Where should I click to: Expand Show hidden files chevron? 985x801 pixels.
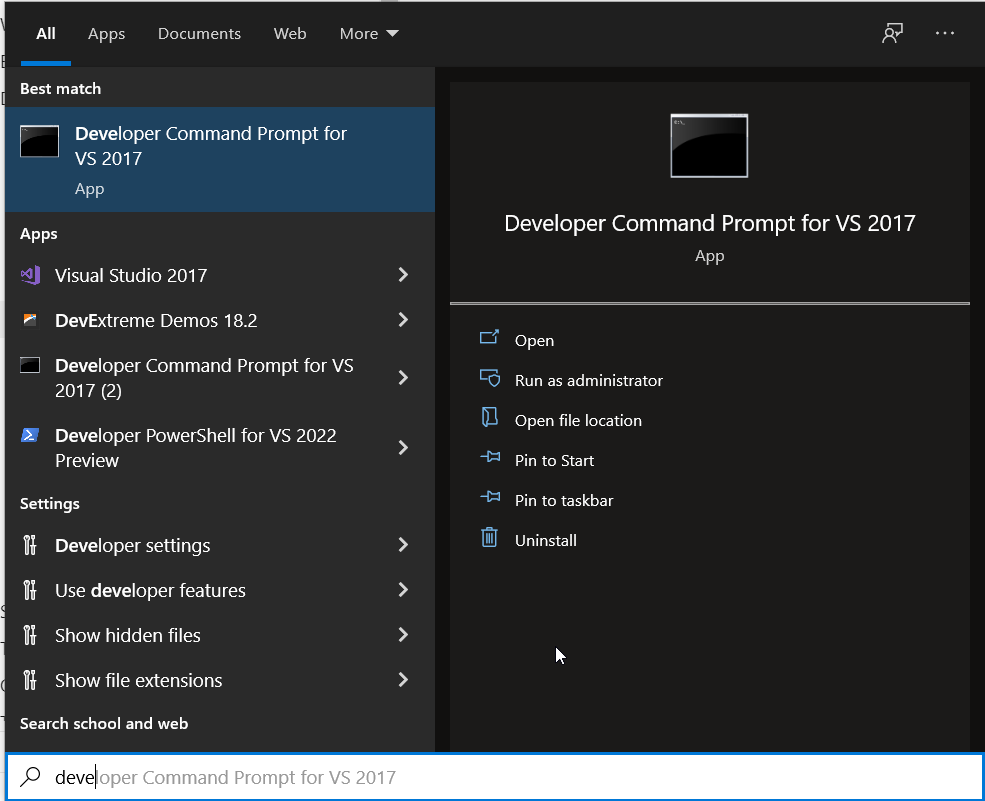403,635
